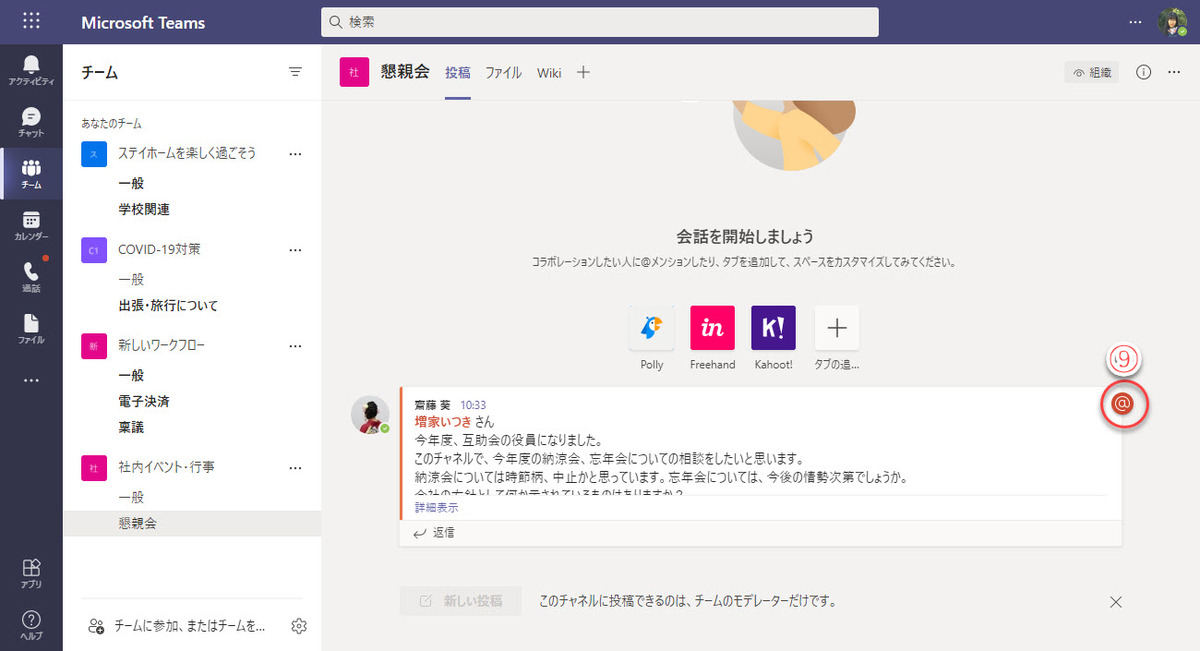Click the Microsoft Teams title text
Screen dimensions: 1200x651
(x=143, y=22)
